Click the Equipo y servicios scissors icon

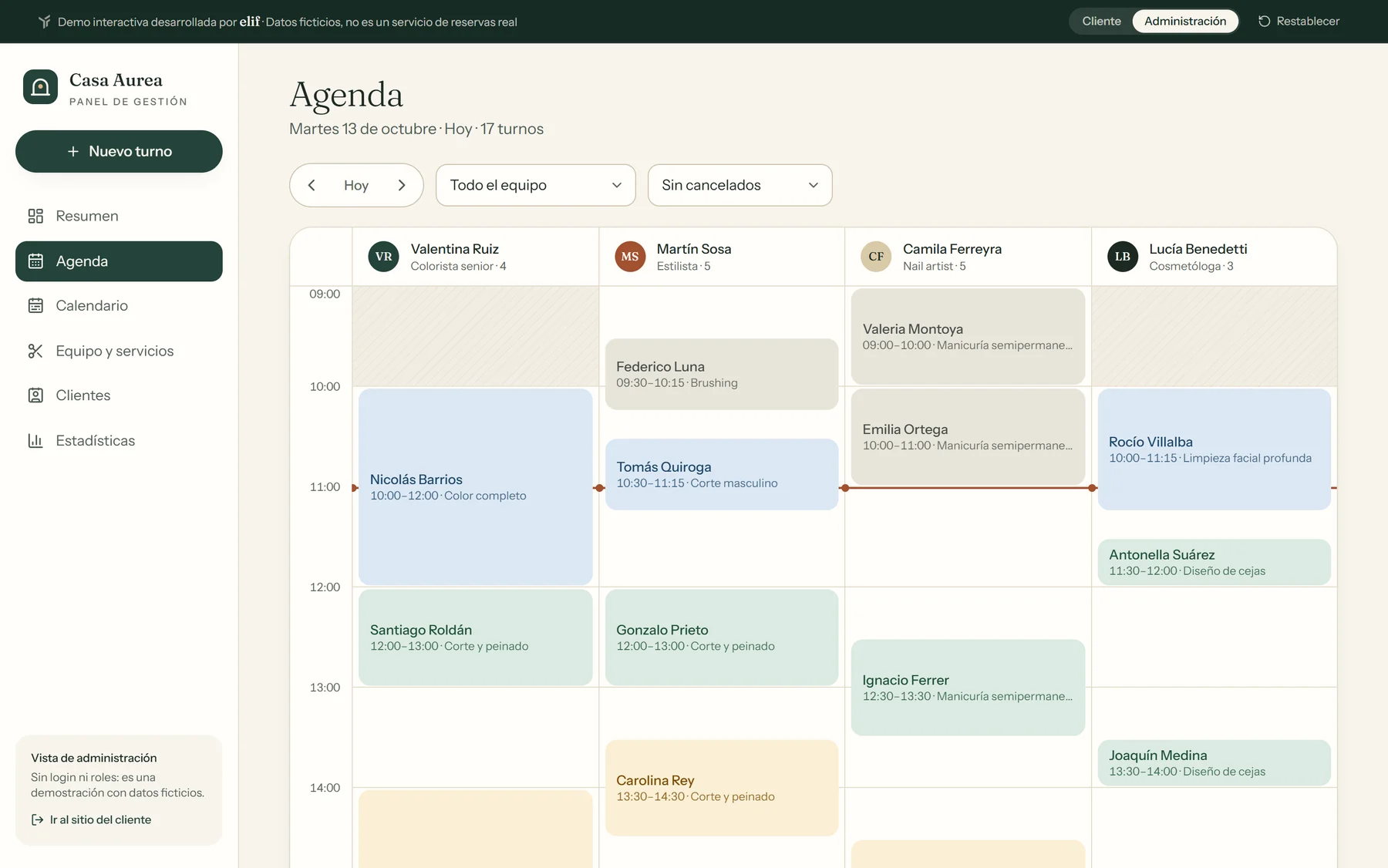35,352
